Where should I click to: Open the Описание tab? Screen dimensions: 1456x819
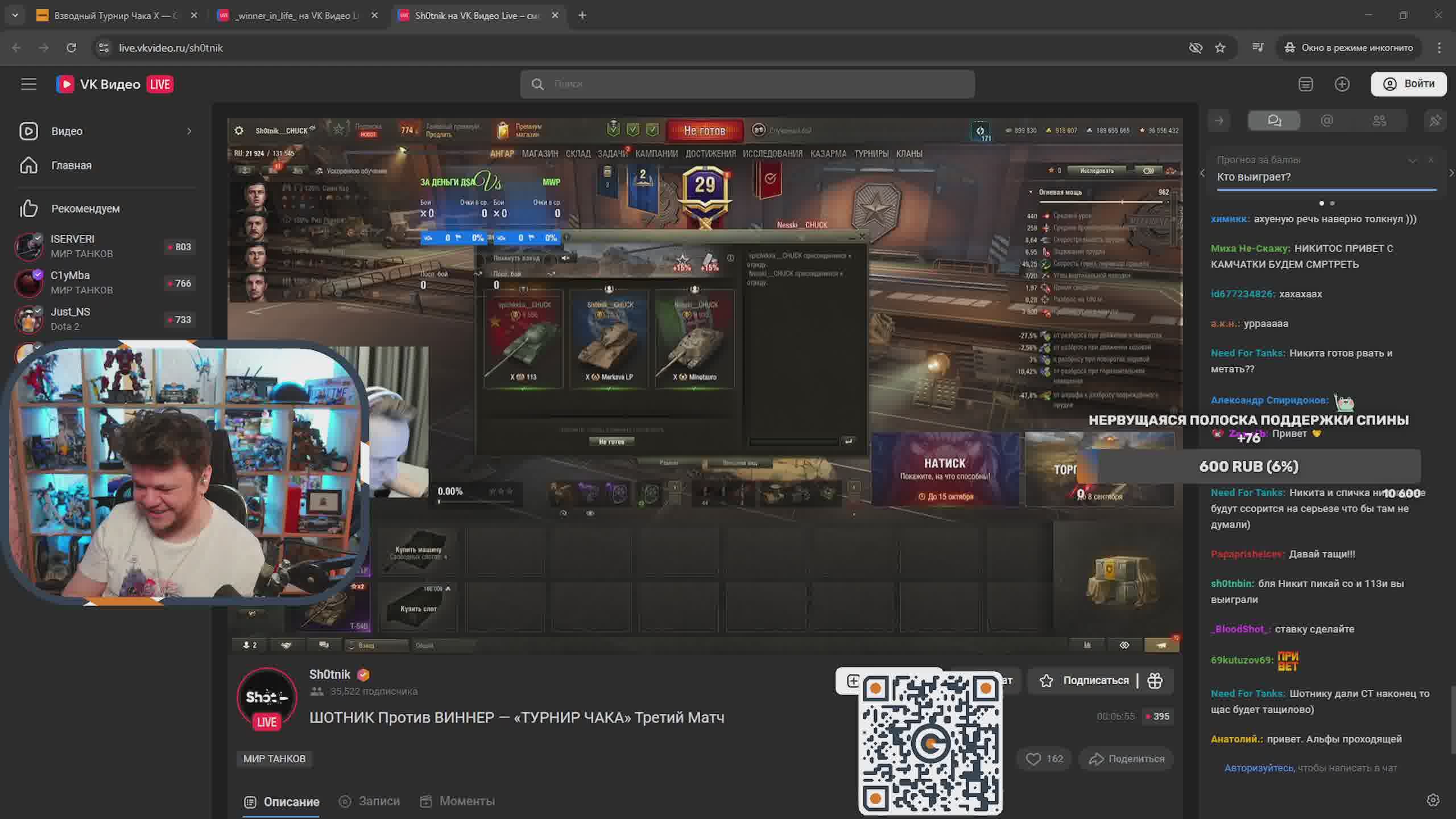(x=282, y=802)
